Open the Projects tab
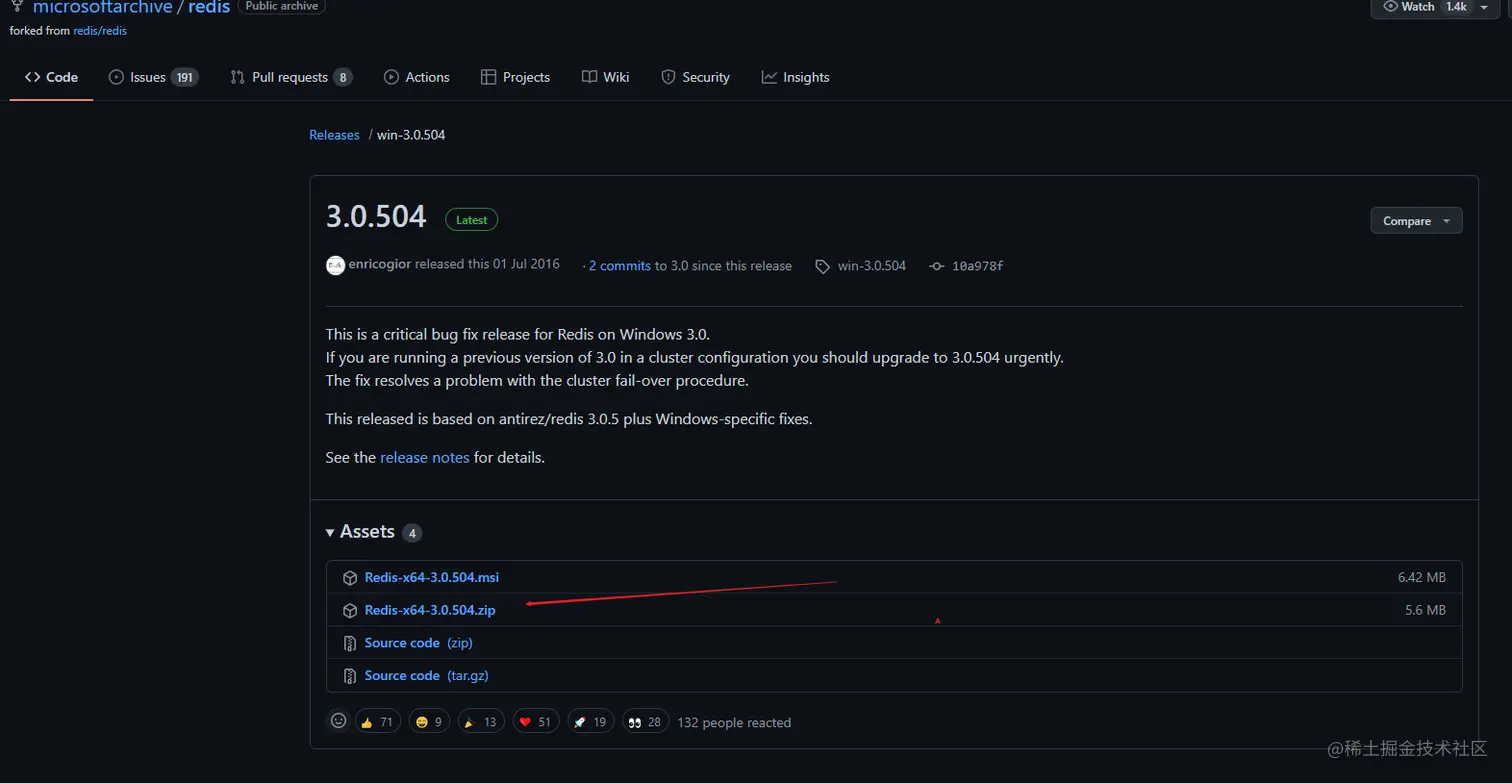 pyautogui.click(x=515, y=77)
